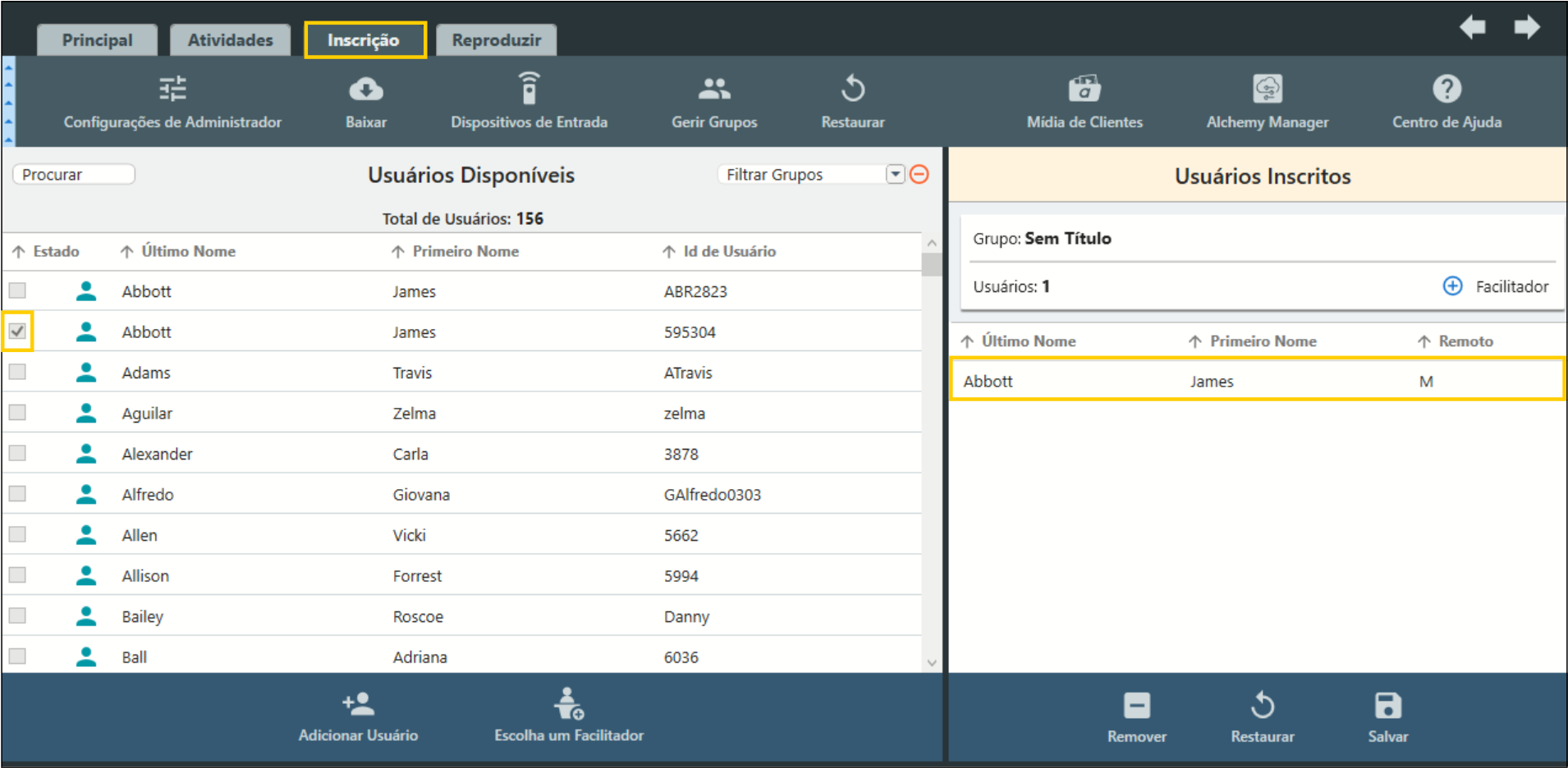
Task: Check the checkbox for Adams Travis
Action: (17, 372)
